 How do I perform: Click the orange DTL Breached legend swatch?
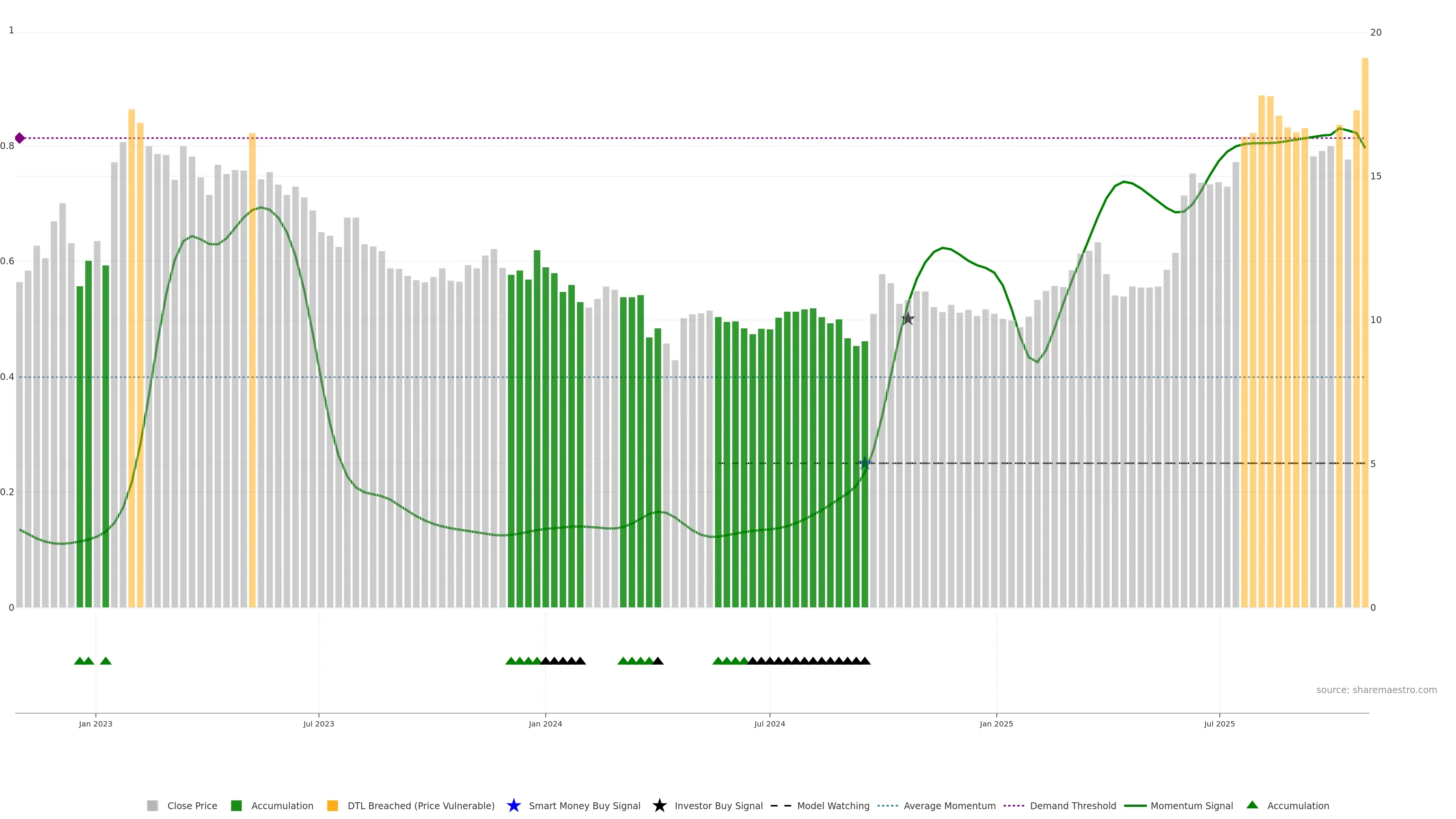pos(333,805)
